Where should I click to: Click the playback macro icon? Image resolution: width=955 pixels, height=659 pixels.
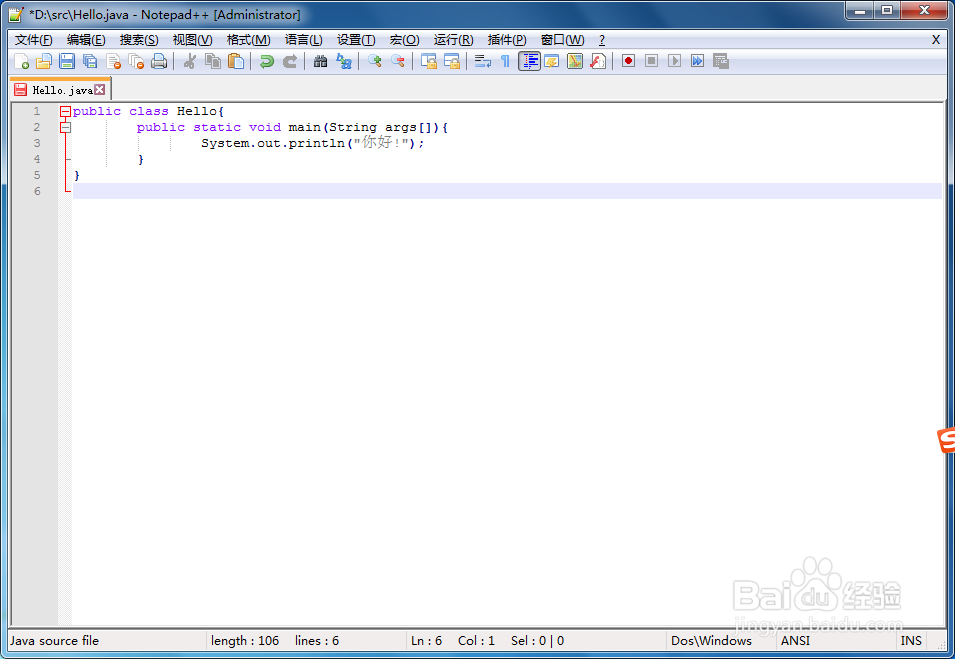(x=674, y=62)
